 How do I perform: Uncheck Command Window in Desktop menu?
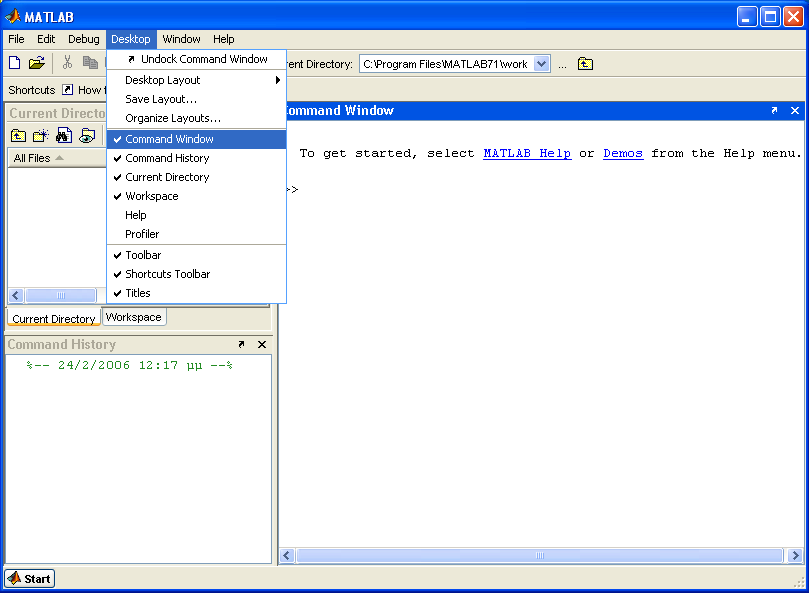pos(197,139)
